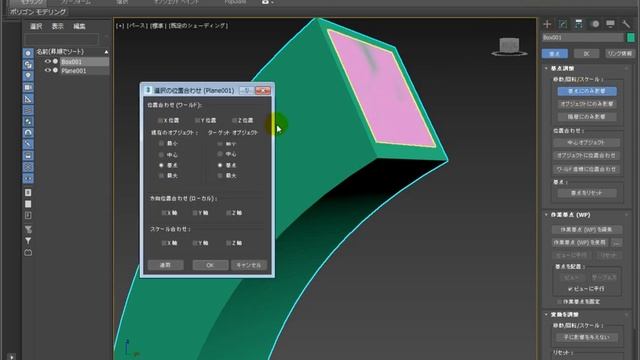640x360 pixels.
Task: Enable scale match Z軸 checkbox
Action: tap(229, 243)
